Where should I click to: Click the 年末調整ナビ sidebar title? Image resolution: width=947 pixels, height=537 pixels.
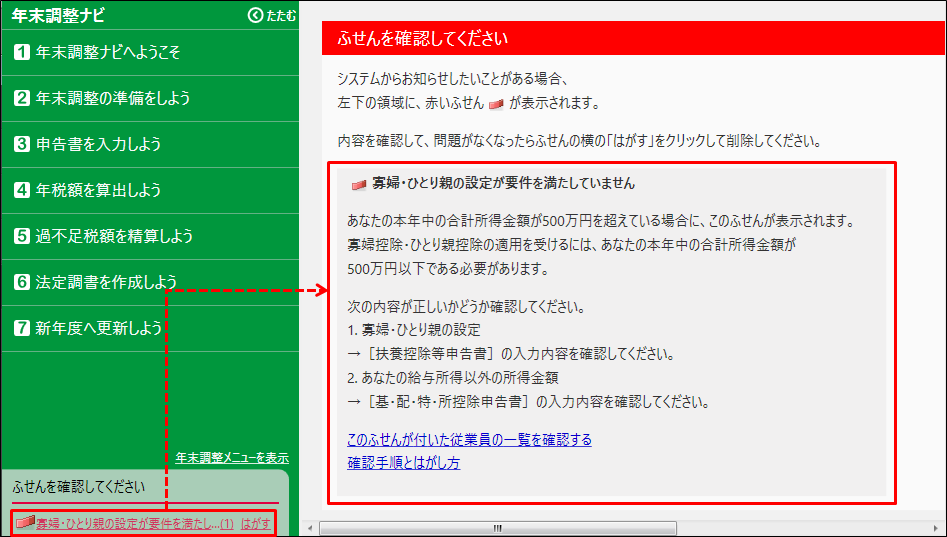click(58, 15)
